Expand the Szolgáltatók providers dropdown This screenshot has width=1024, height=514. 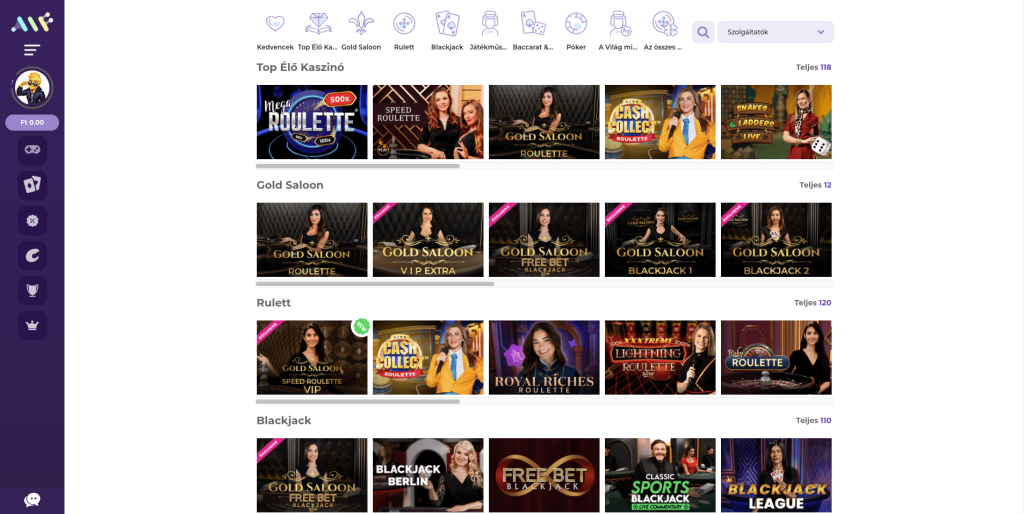click(775, 32)
